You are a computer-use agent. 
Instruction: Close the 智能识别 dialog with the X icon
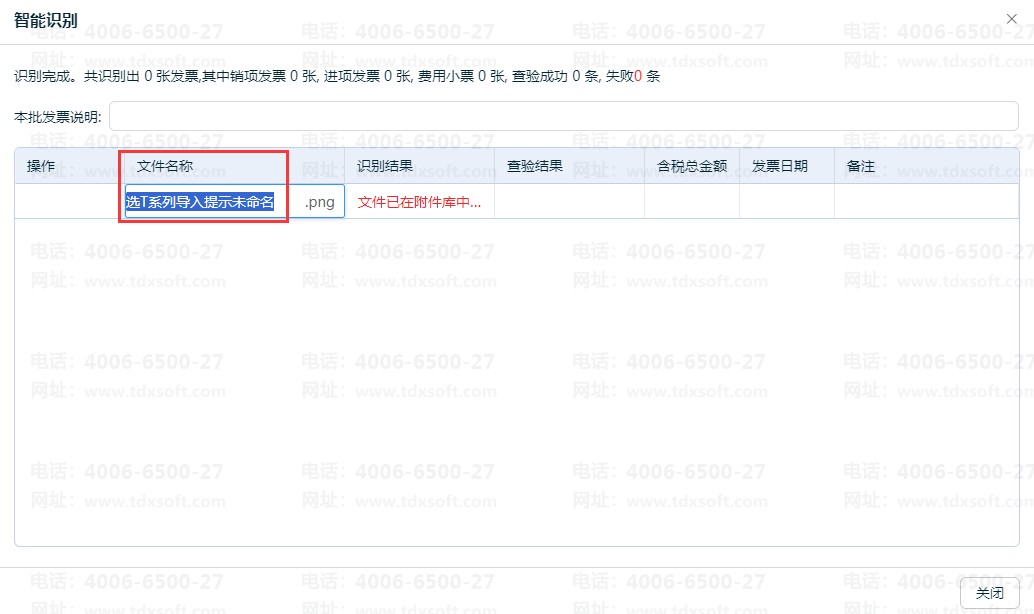[1011, 19]
